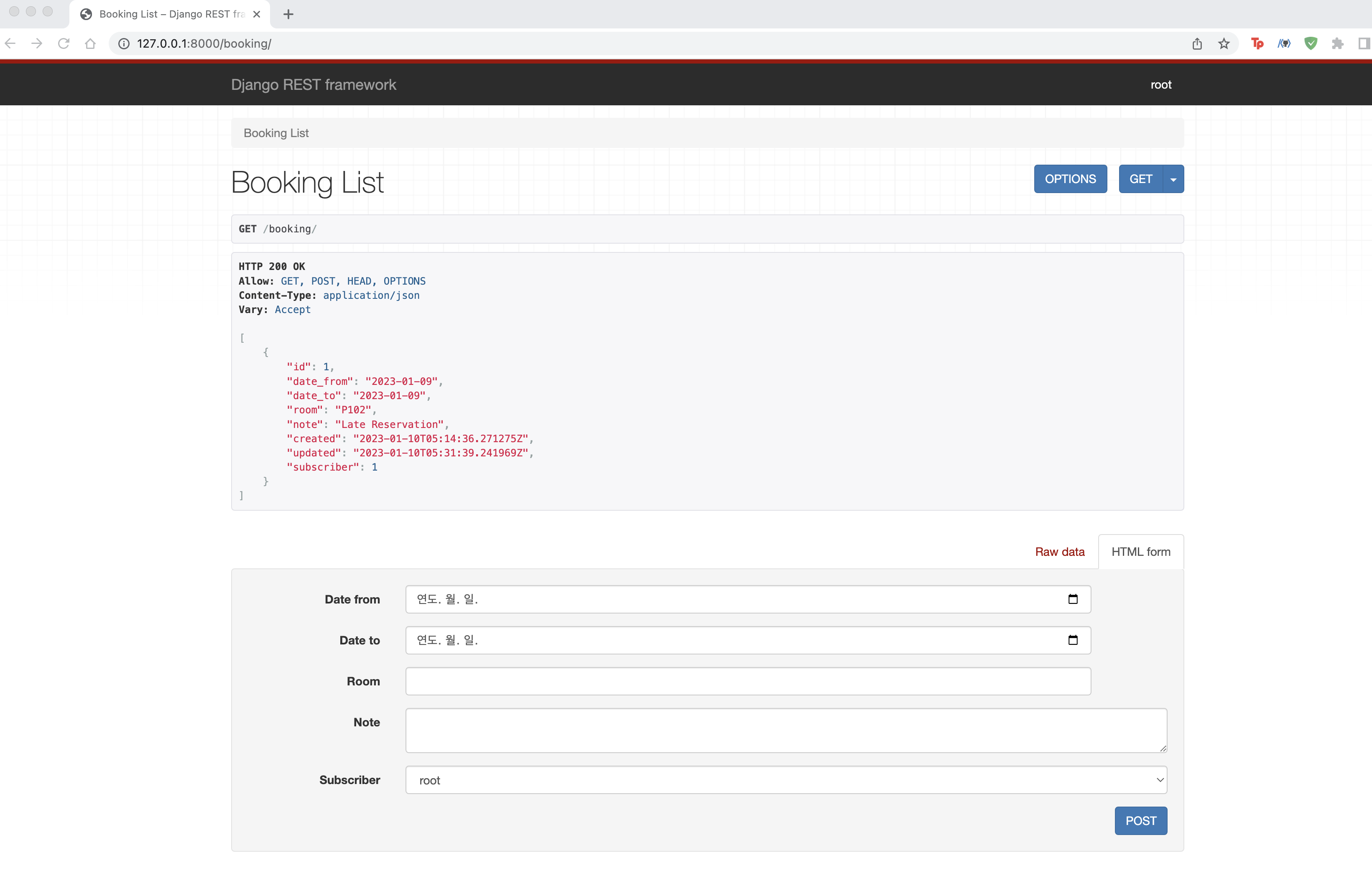Screen dimensions: 1372x886
Task: Open Date from calendar picker icon
Action: (x=1073, y=599)
